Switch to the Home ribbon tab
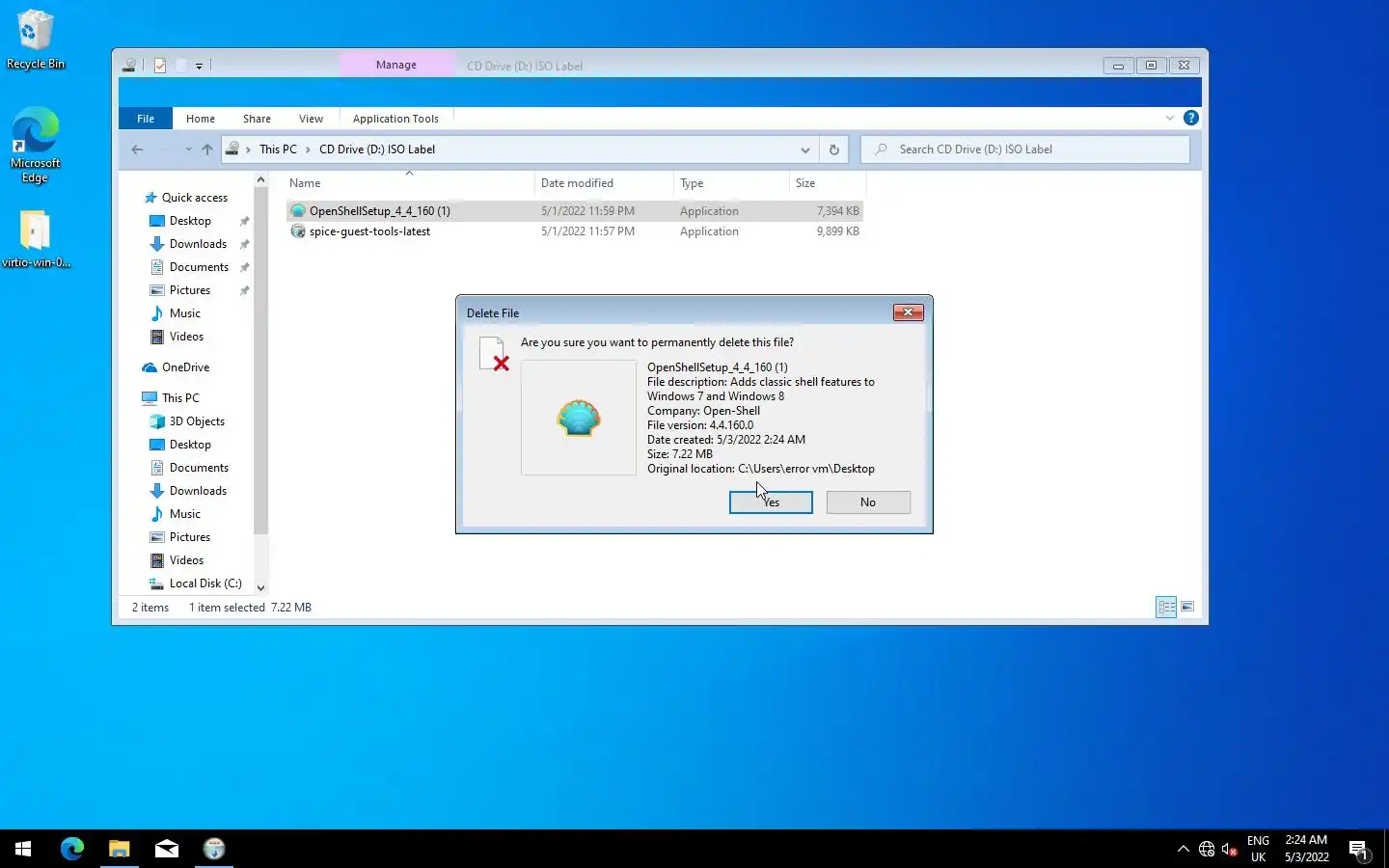The width and height of the screenshot is (1389, 868). (201, 119)
